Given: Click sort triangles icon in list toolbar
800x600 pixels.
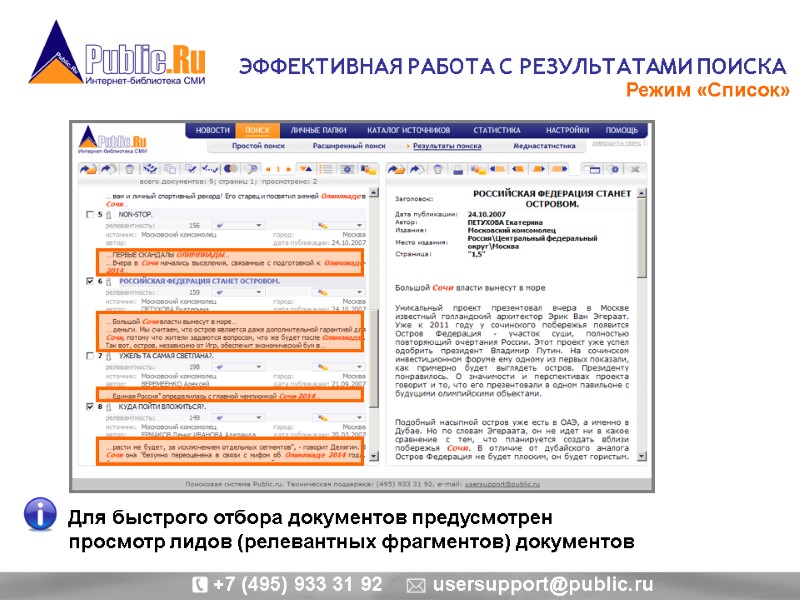Looking at the screenshot, I should (x=306, y=169).
